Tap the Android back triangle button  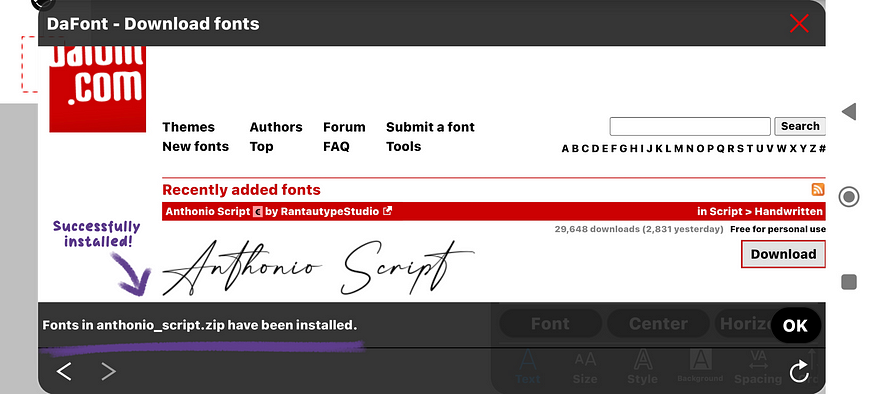pos(849,111)
